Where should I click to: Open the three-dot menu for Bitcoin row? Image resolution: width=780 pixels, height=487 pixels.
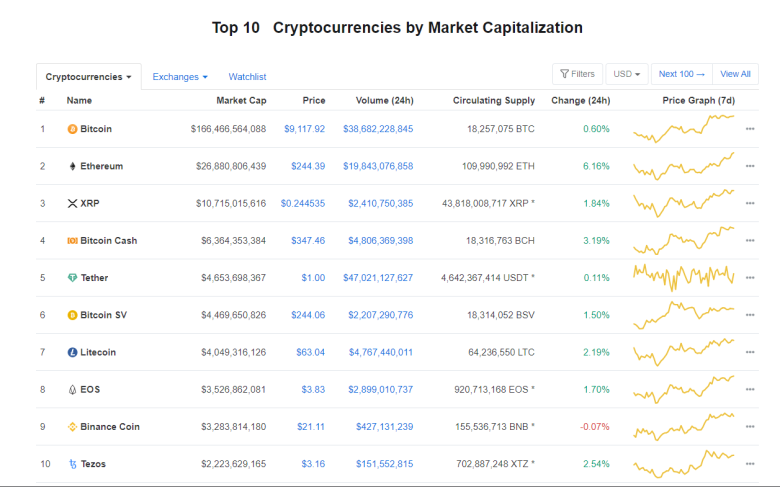(x=750, y=129)
